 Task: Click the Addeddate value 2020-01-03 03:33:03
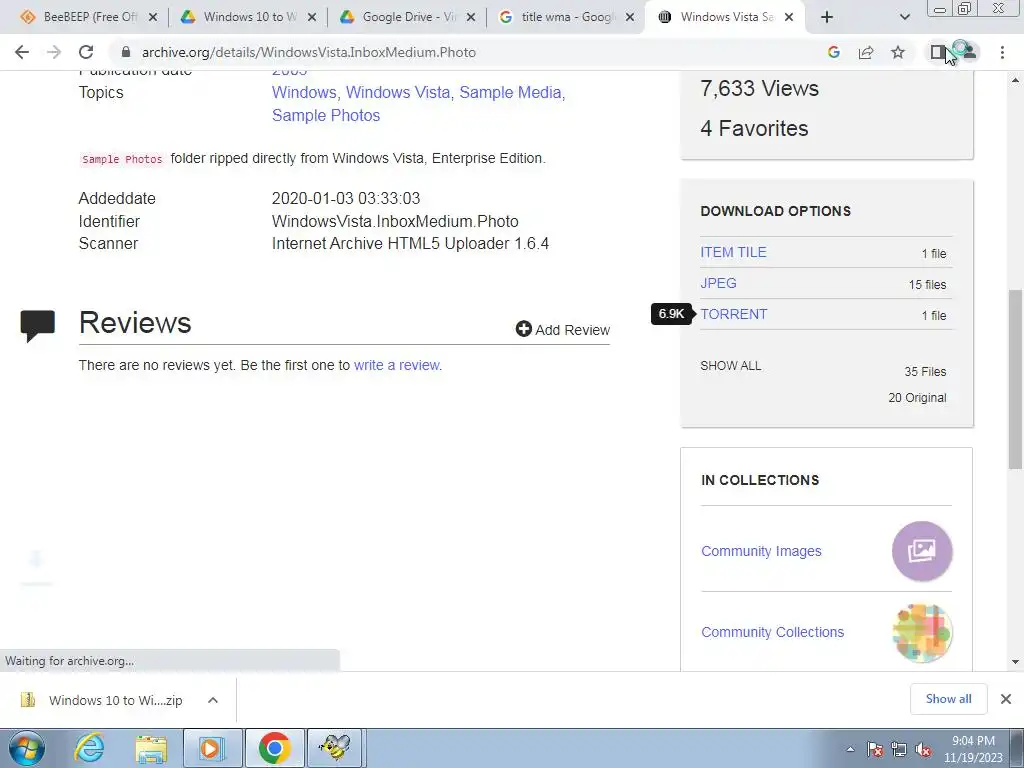[x=346, y=199]
